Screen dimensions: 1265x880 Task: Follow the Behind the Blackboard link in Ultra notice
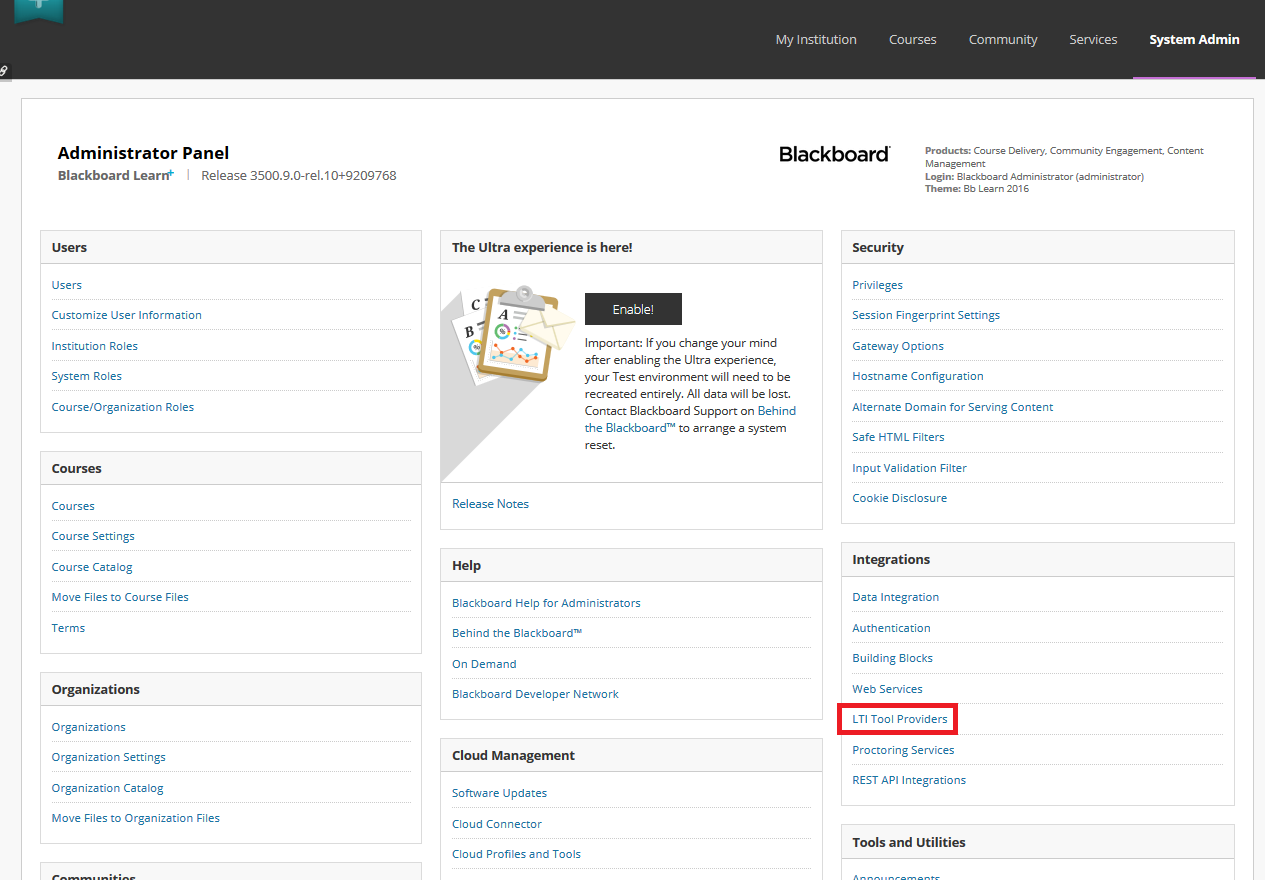coord(690,419)
